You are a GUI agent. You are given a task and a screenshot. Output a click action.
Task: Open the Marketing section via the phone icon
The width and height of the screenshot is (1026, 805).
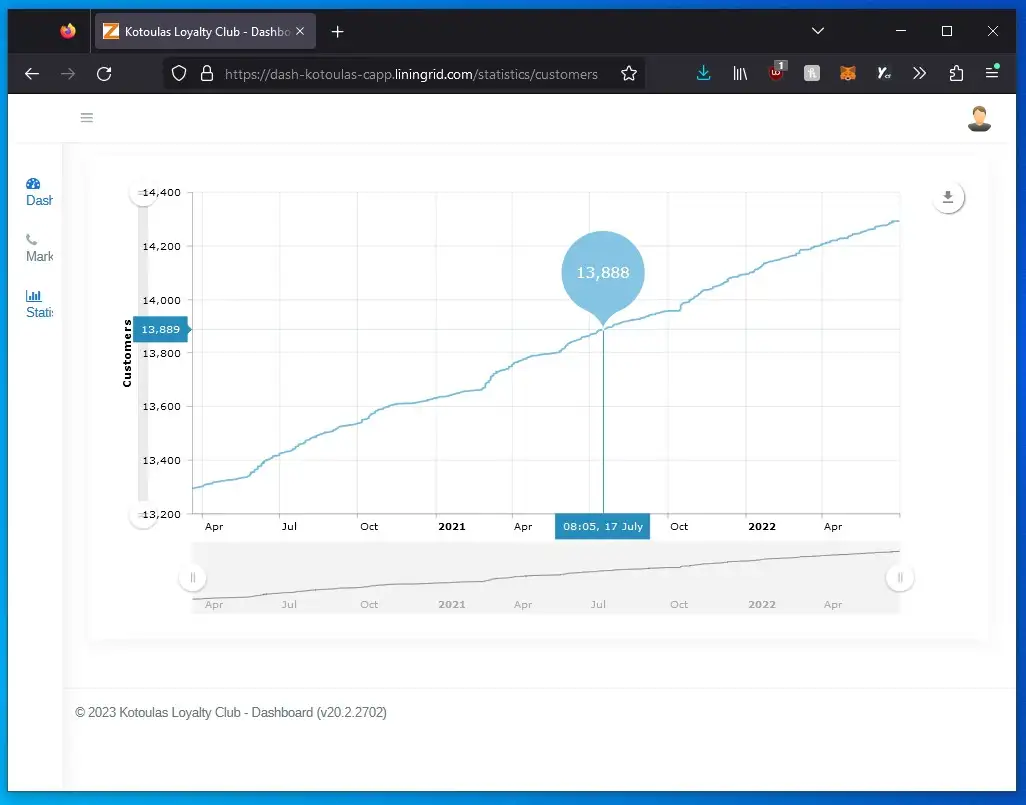pos(36,247)
